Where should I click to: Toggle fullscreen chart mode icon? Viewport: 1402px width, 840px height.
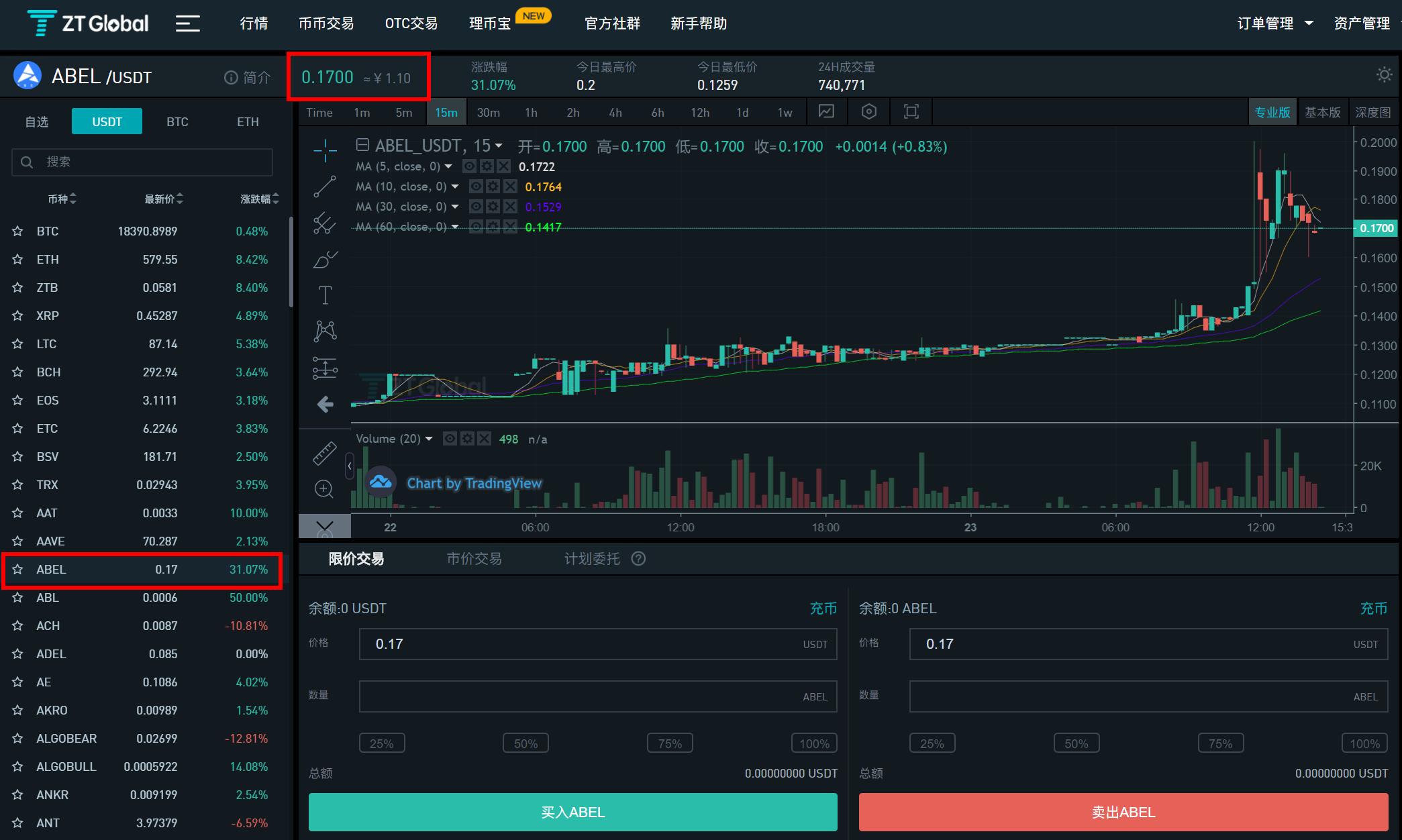click(911, 111)
